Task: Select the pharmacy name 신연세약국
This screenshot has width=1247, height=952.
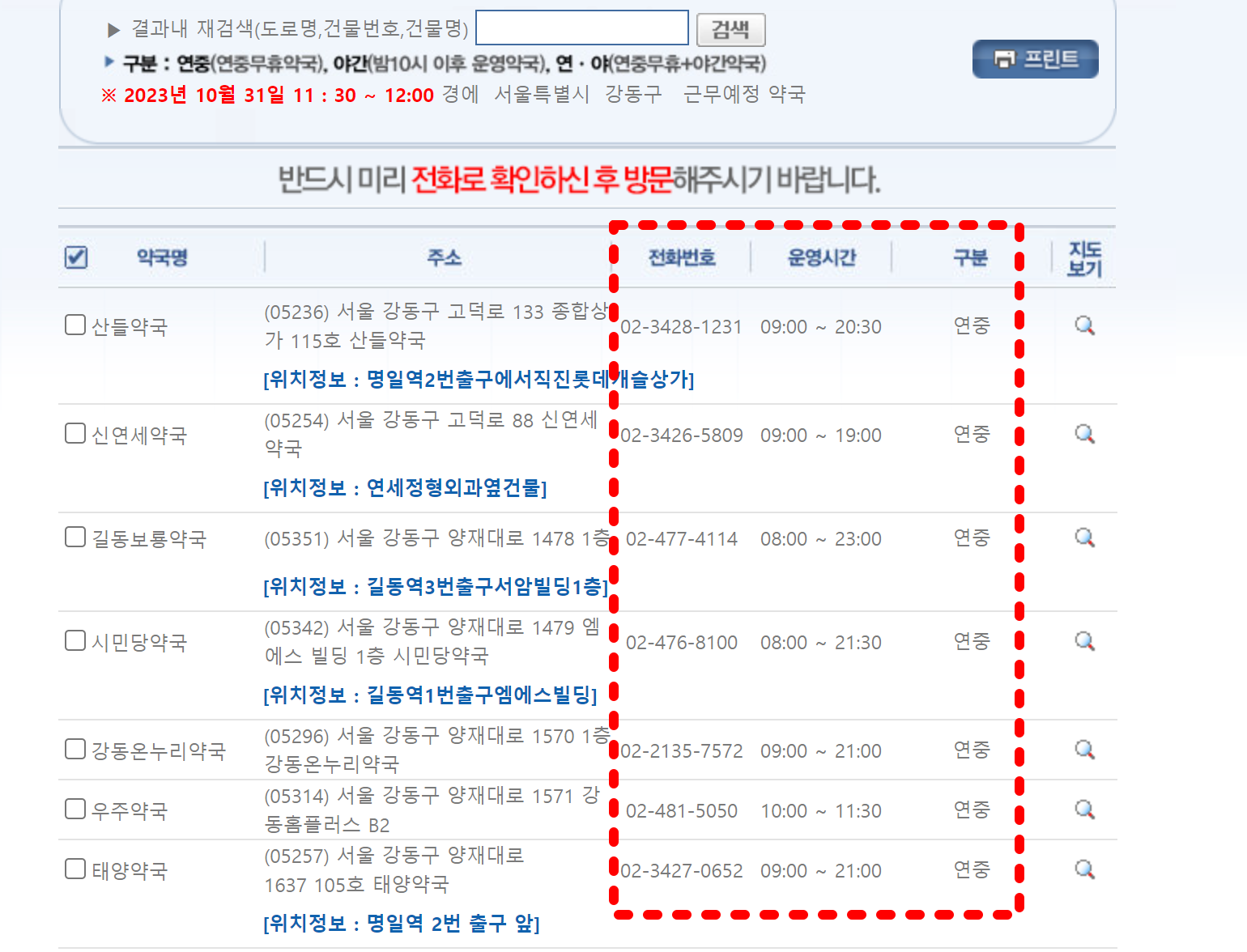Action: pos(139,436)
